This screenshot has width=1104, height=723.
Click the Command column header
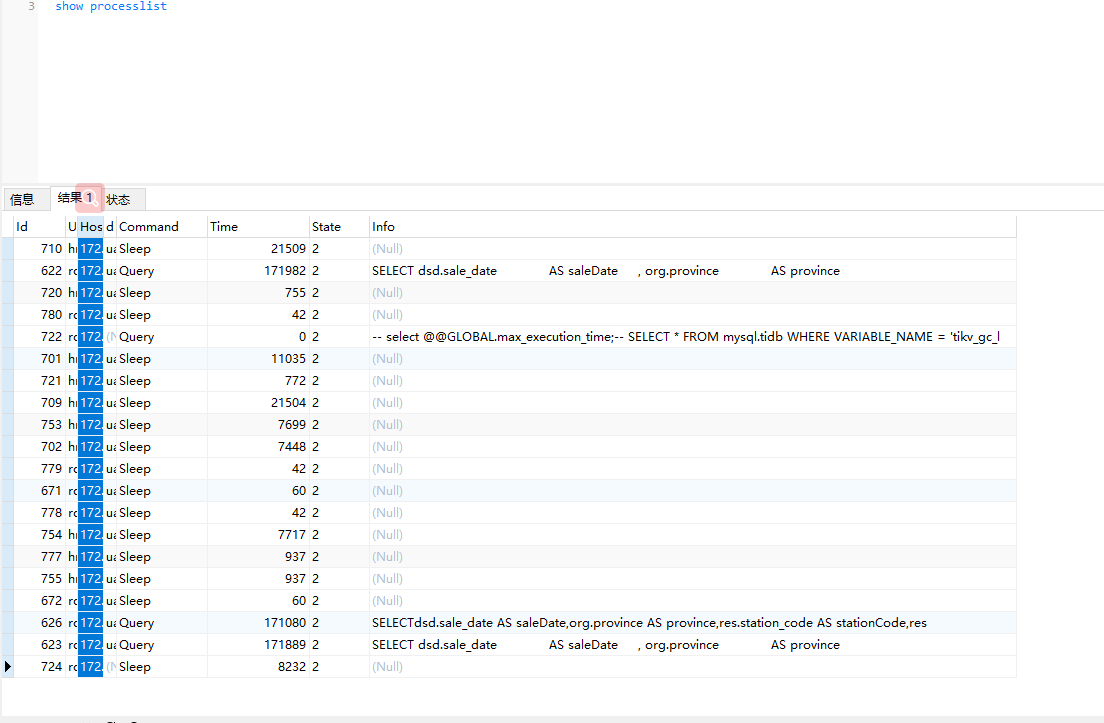click(160, 227)
